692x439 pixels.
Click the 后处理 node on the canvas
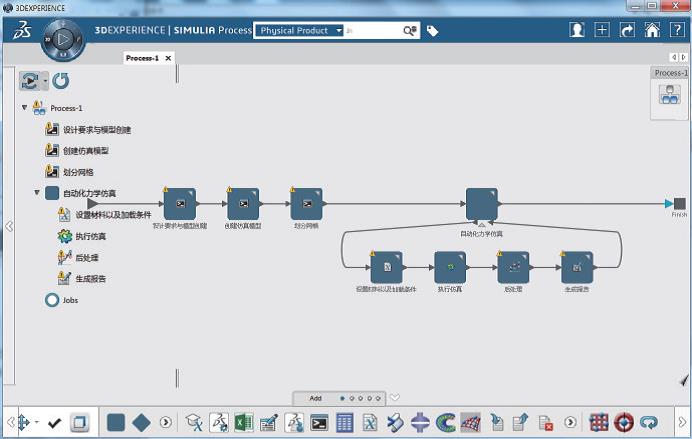513,267
